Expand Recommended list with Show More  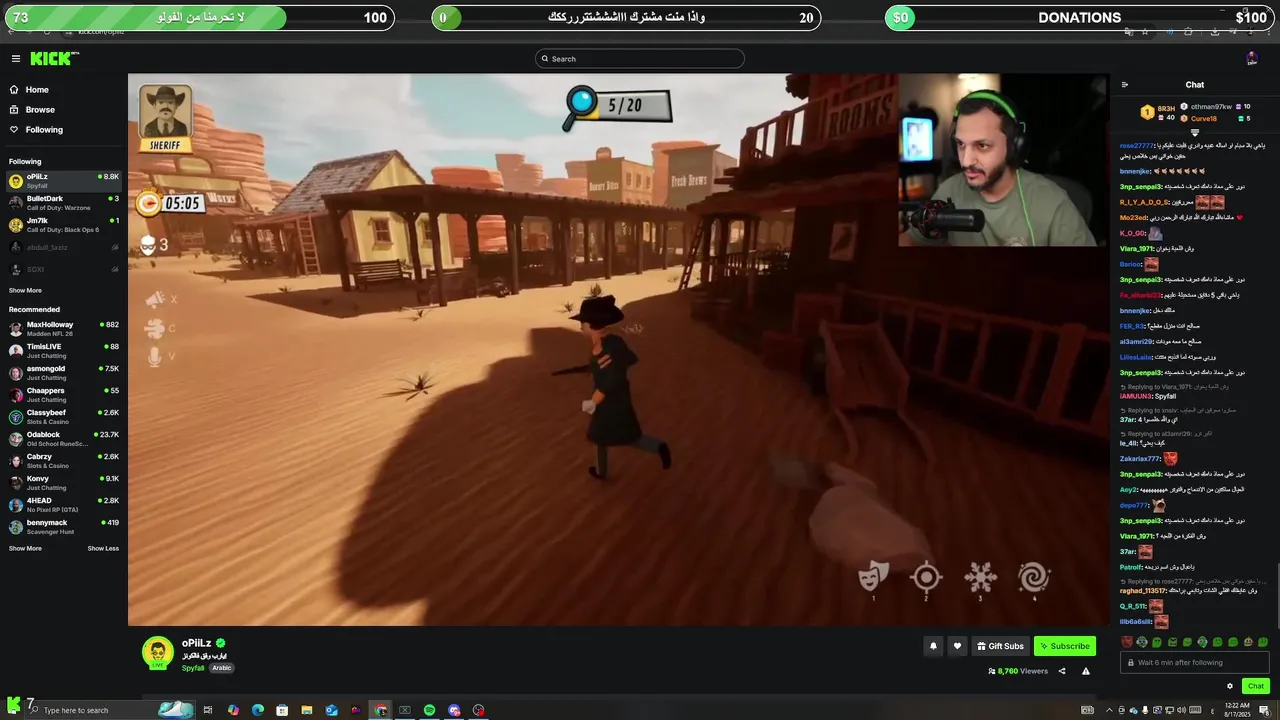click(x=25, y=548)
